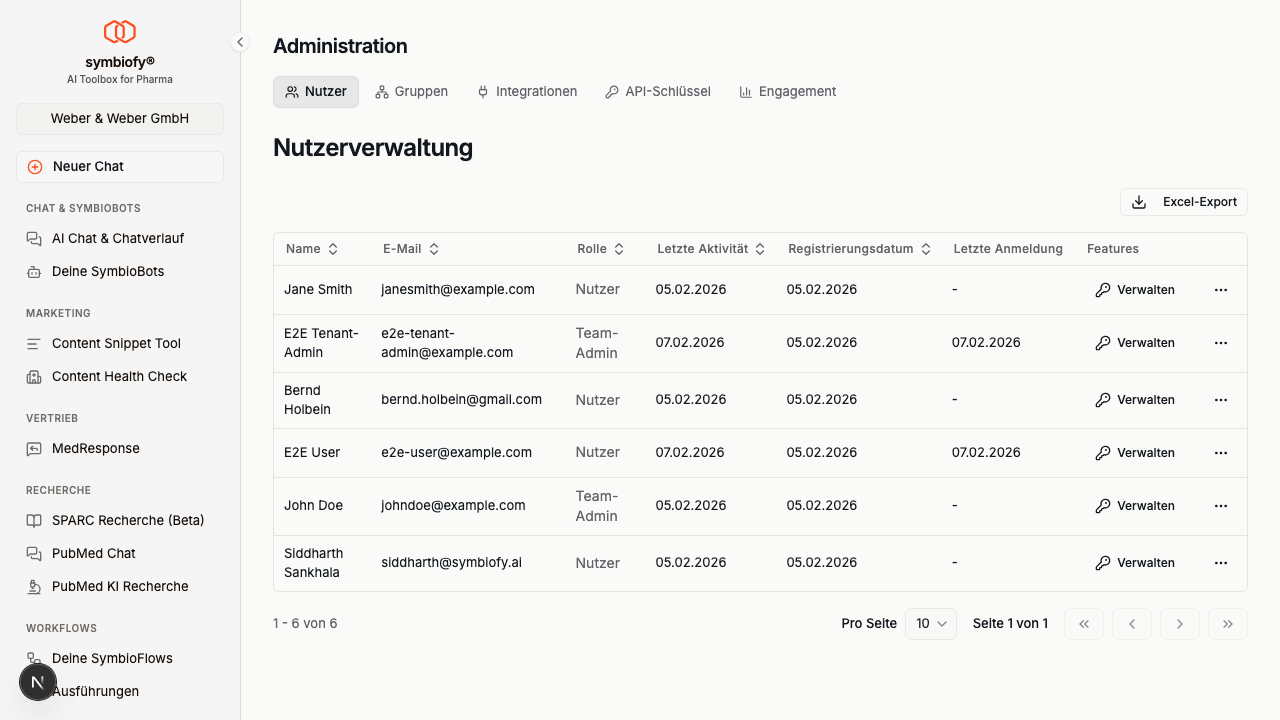Open PubMed Chat from the sidebar
1280x720 pixels.
pyautogui.click(x=92, y=553)
